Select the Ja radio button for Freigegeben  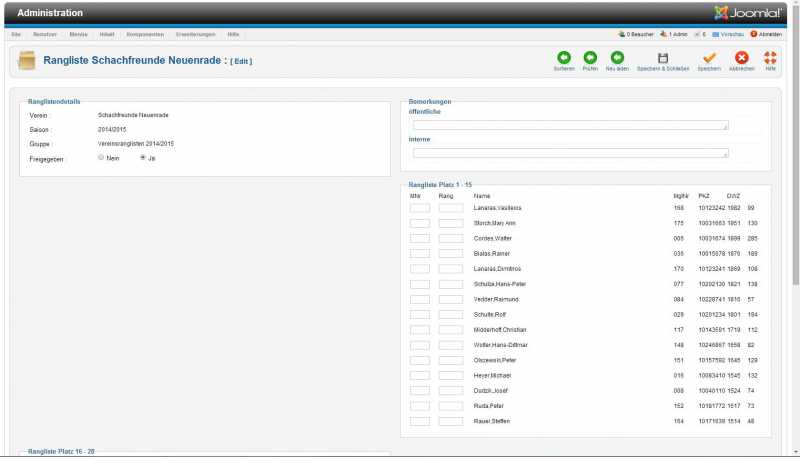tap(143, 157)
